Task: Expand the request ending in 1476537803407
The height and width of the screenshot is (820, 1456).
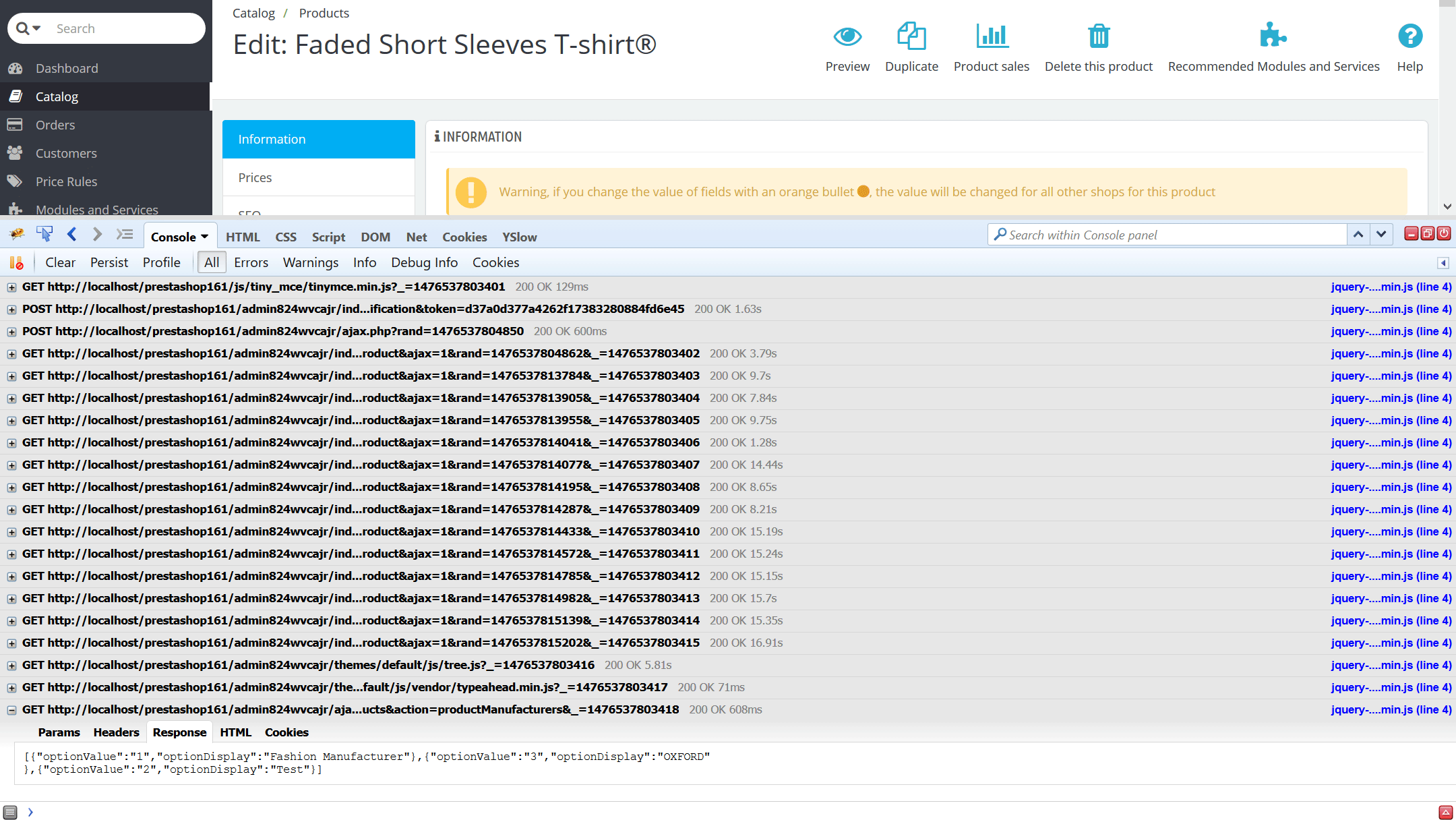Action: (11, 465)
